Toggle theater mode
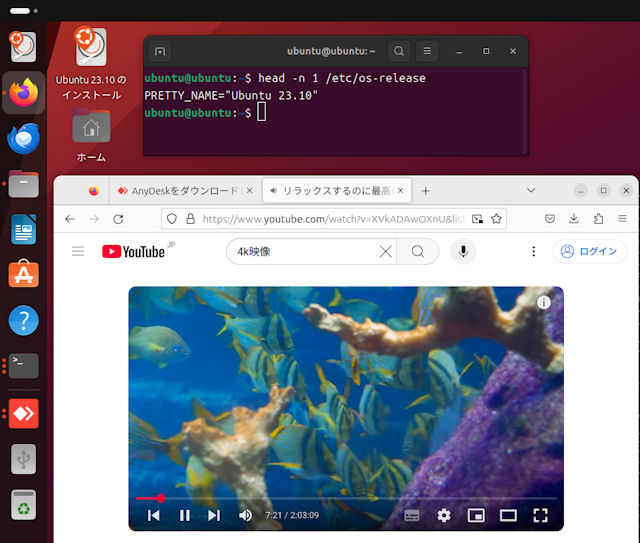Image resolution: width=640 pixels, height=543 pixels. (x=508, y=516)
